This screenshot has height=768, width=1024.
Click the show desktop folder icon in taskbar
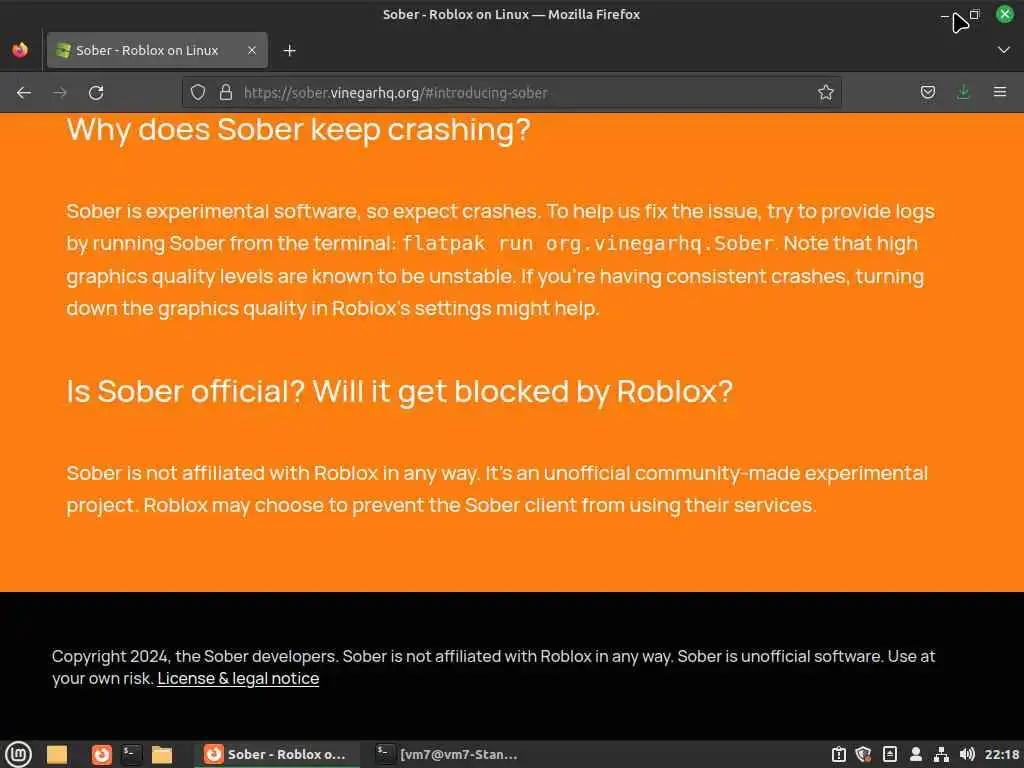pos(57,754)
